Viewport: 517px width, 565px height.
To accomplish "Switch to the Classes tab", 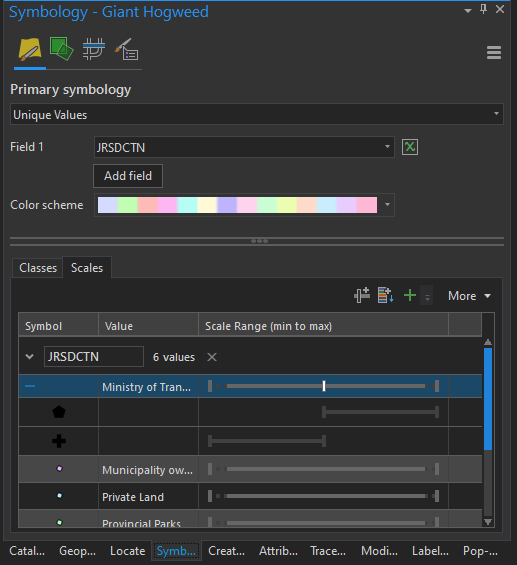I will click(x=37, y=268).
